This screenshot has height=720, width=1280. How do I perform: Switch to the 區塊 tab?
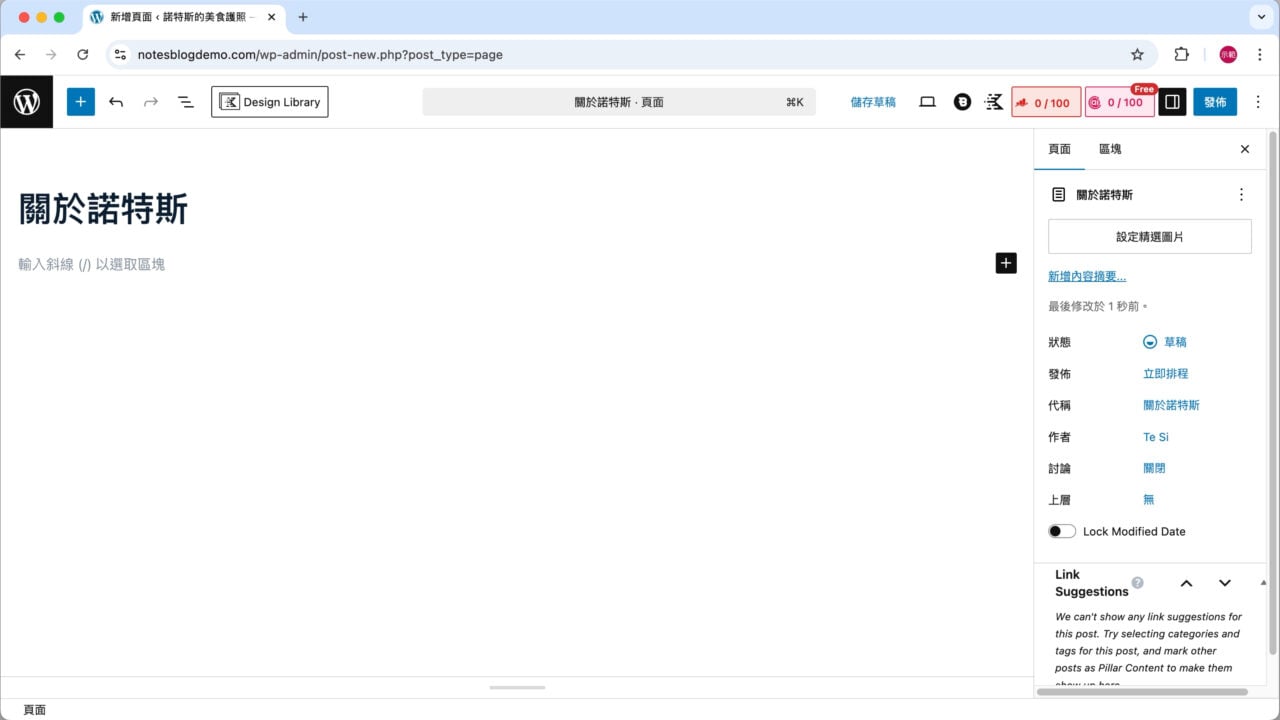(x=1109, y=149)
